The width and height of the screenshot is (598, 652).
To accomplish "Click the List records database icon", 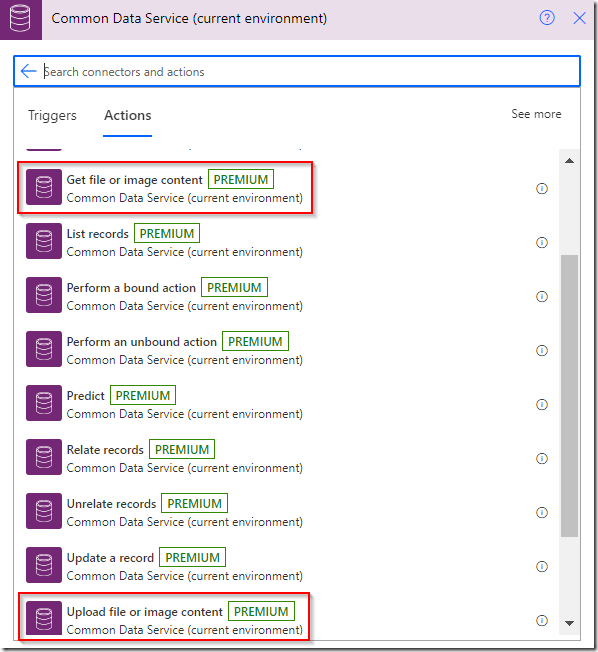I will 44,241.
